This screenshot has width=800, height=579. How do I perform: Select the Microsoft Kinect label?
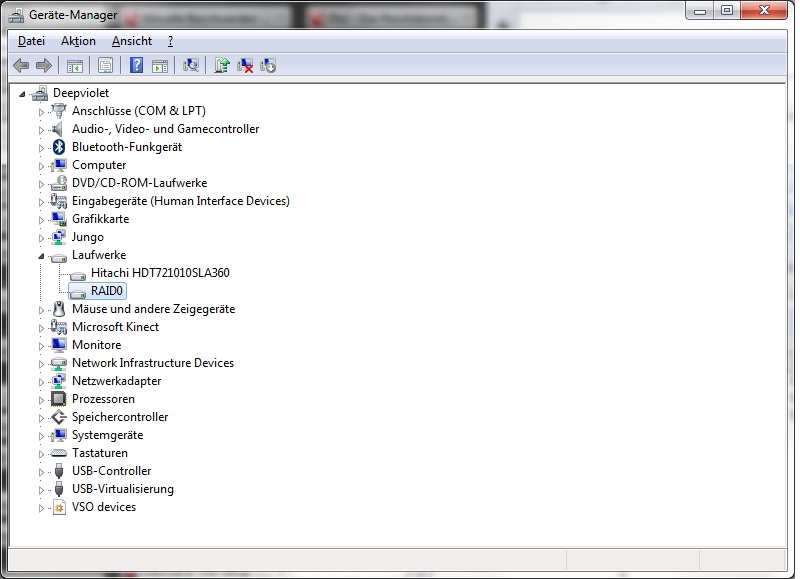point(115,326)
